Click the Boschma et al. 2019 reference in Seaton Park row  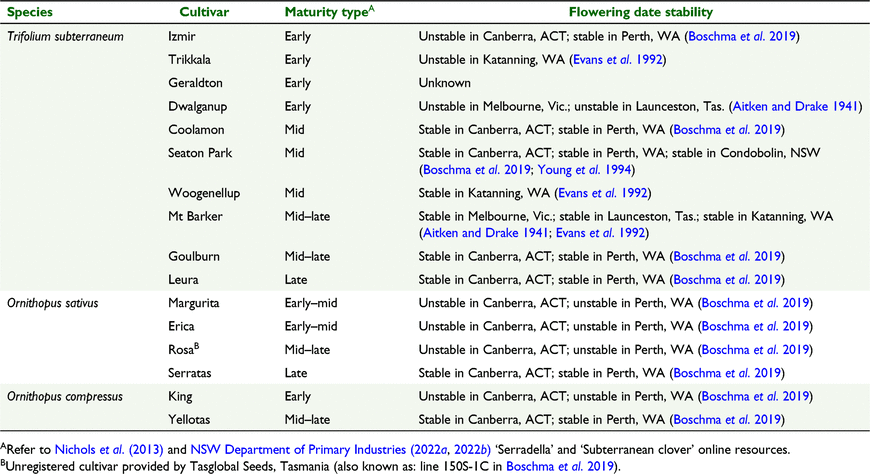[477, 170]
